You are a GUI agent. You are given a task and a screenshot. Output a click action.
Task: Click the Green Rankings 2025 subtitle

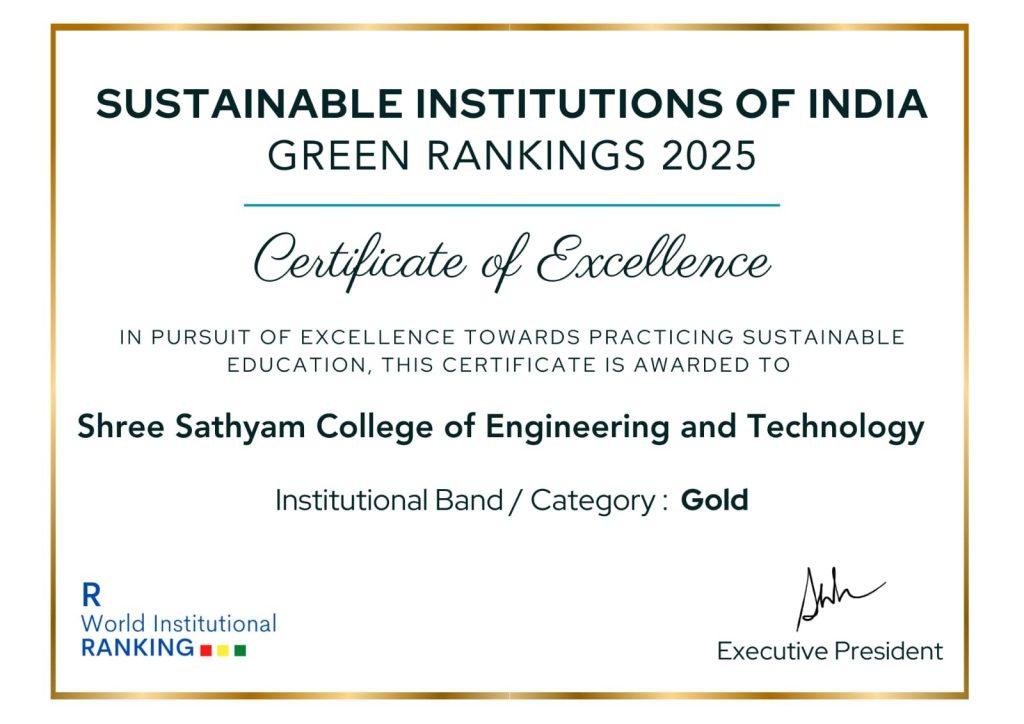(511, 156)
